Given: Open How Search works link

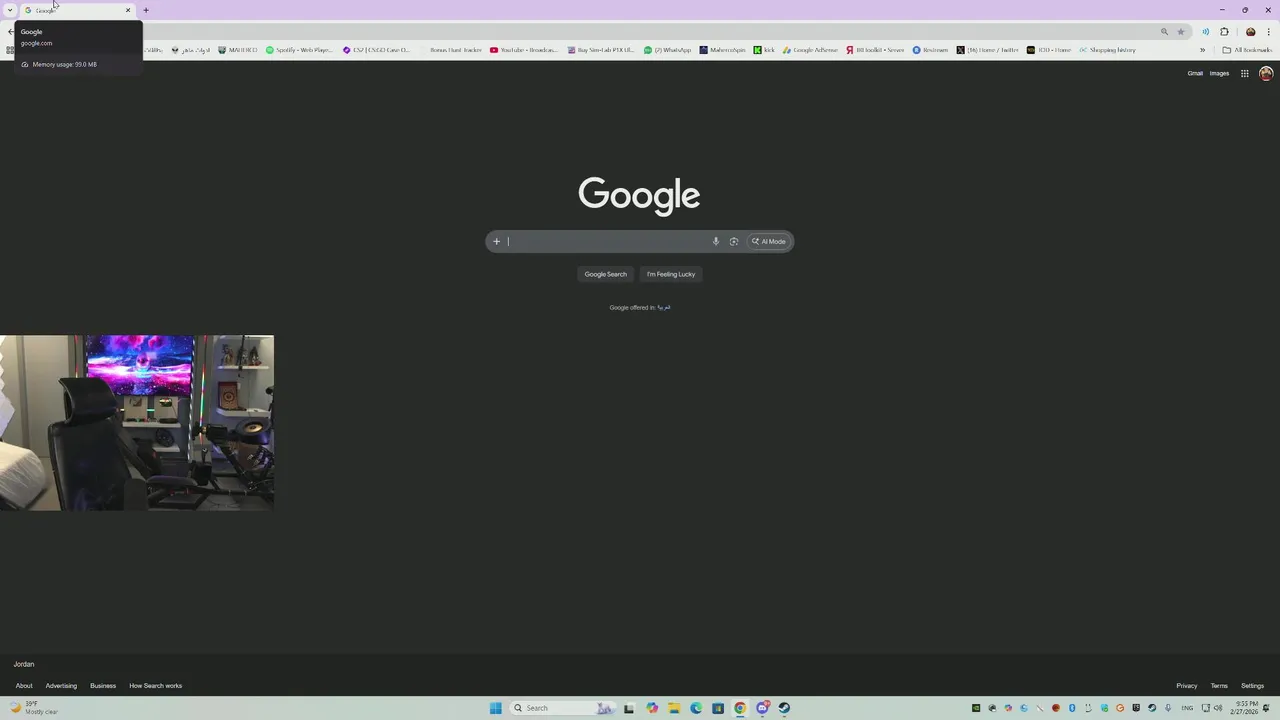Looking at the screenshot, I should (x=156, y=686).
